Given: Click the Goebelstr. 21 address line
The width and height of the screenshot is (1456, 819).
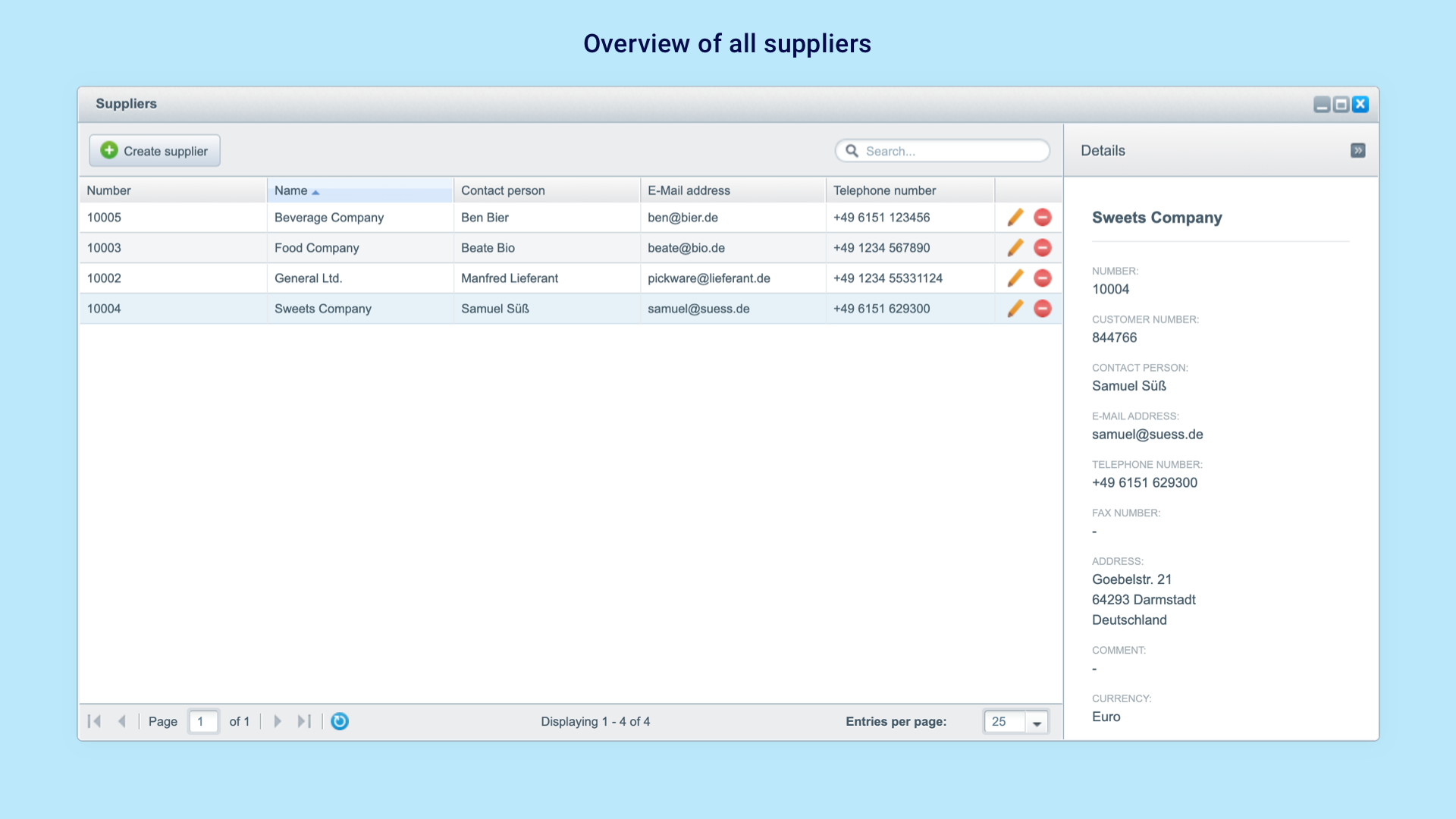Looking at the screenshot, I should [1131, 579].
